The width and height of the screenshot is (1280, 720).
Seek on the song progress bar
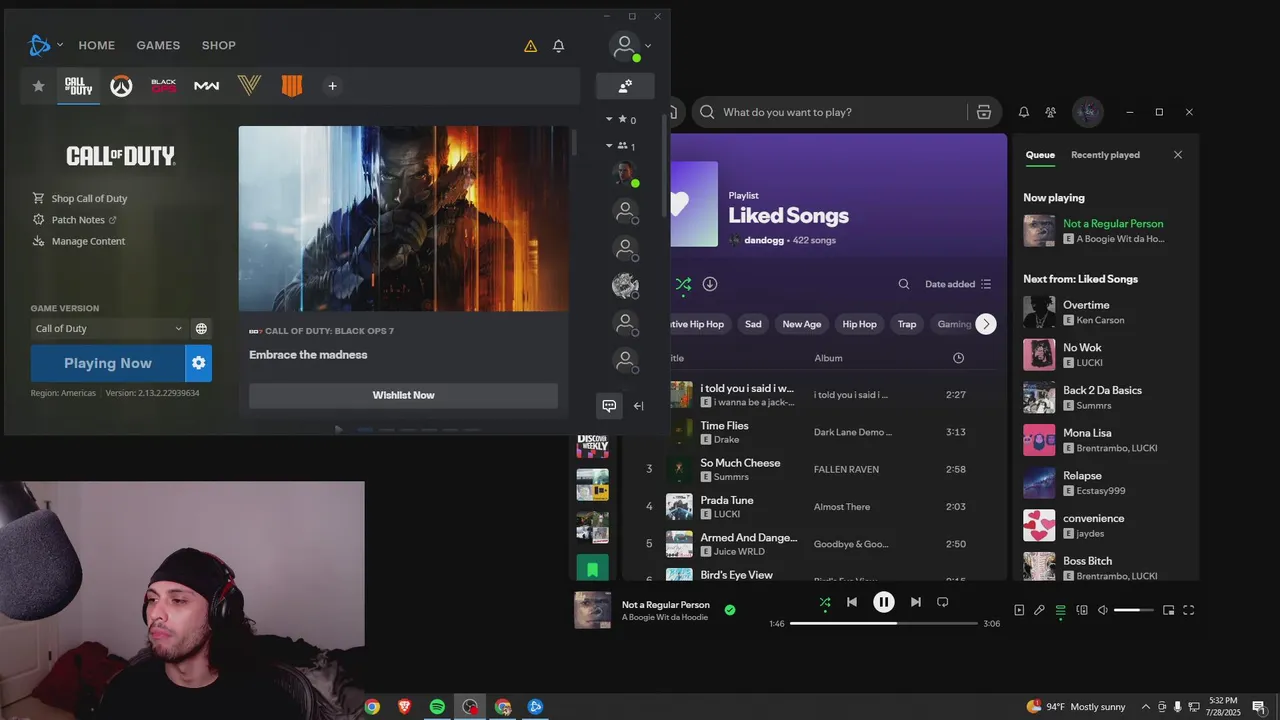[x=884, y=623]
